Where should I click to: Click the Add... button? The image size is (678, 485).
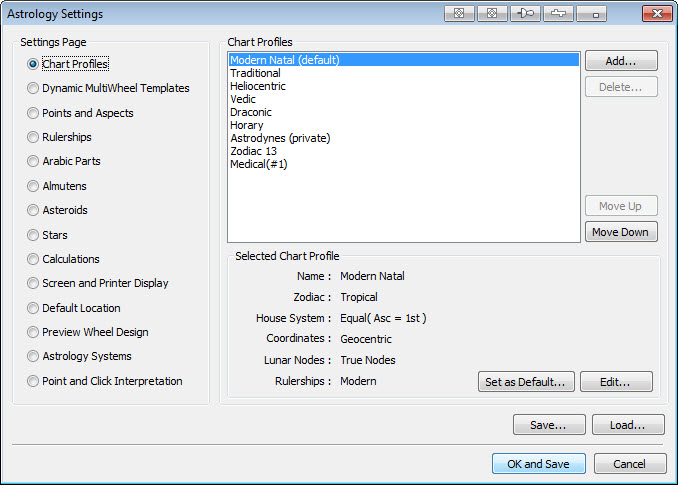[x=621, y=61]
